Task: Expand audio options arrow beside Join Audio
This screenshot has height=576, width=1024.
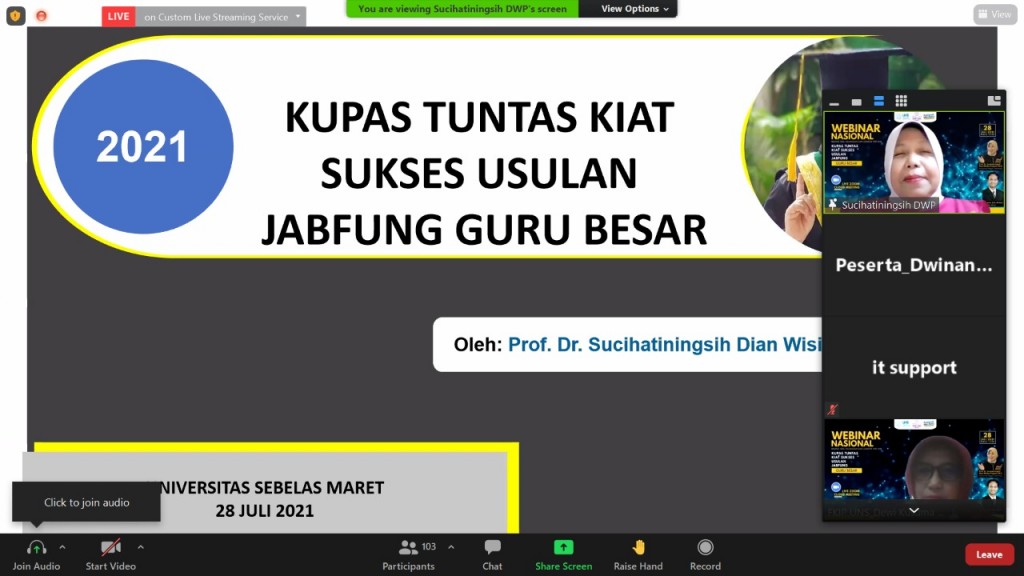Action: point(62,547)
